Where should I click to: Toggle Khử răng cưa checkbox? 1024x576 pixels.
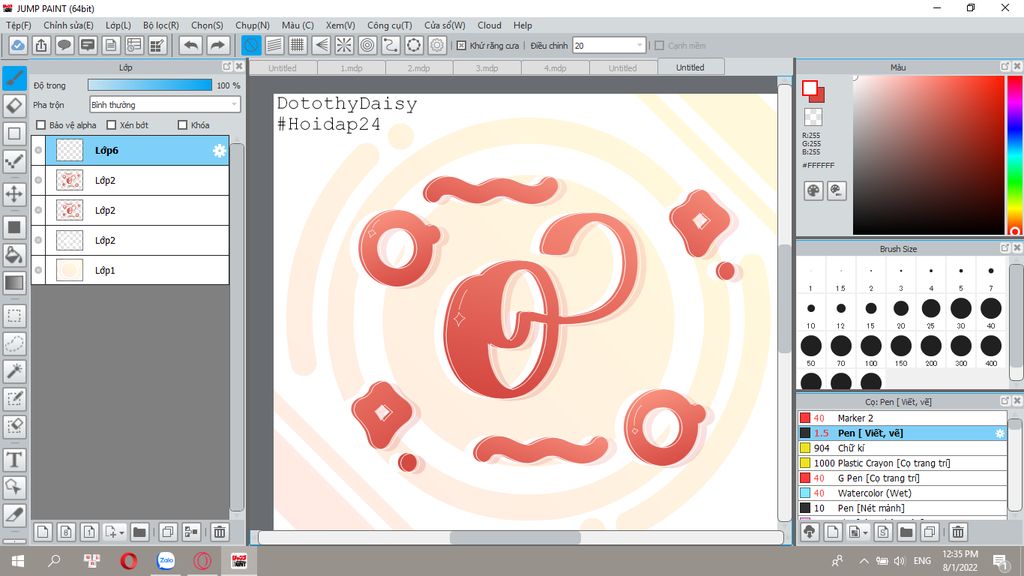tap(461, 46)
